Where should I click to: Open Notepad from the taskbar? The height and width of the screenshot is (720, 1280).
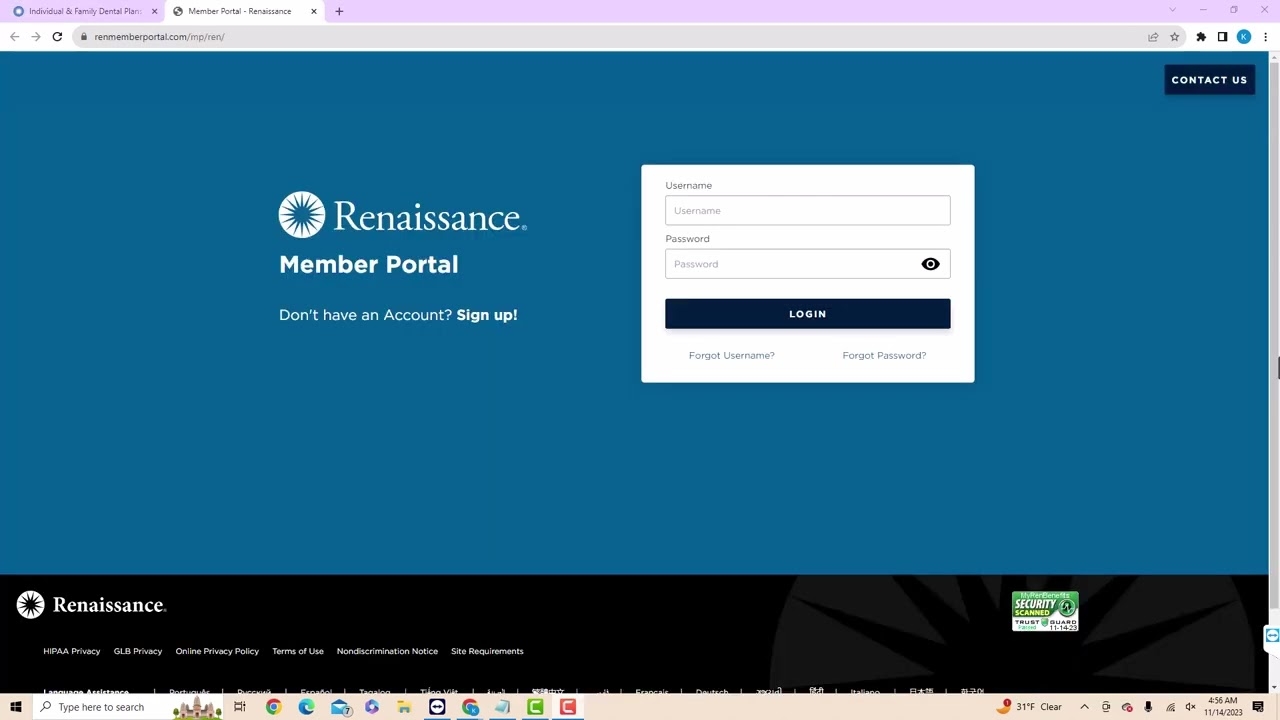point(502,707)
